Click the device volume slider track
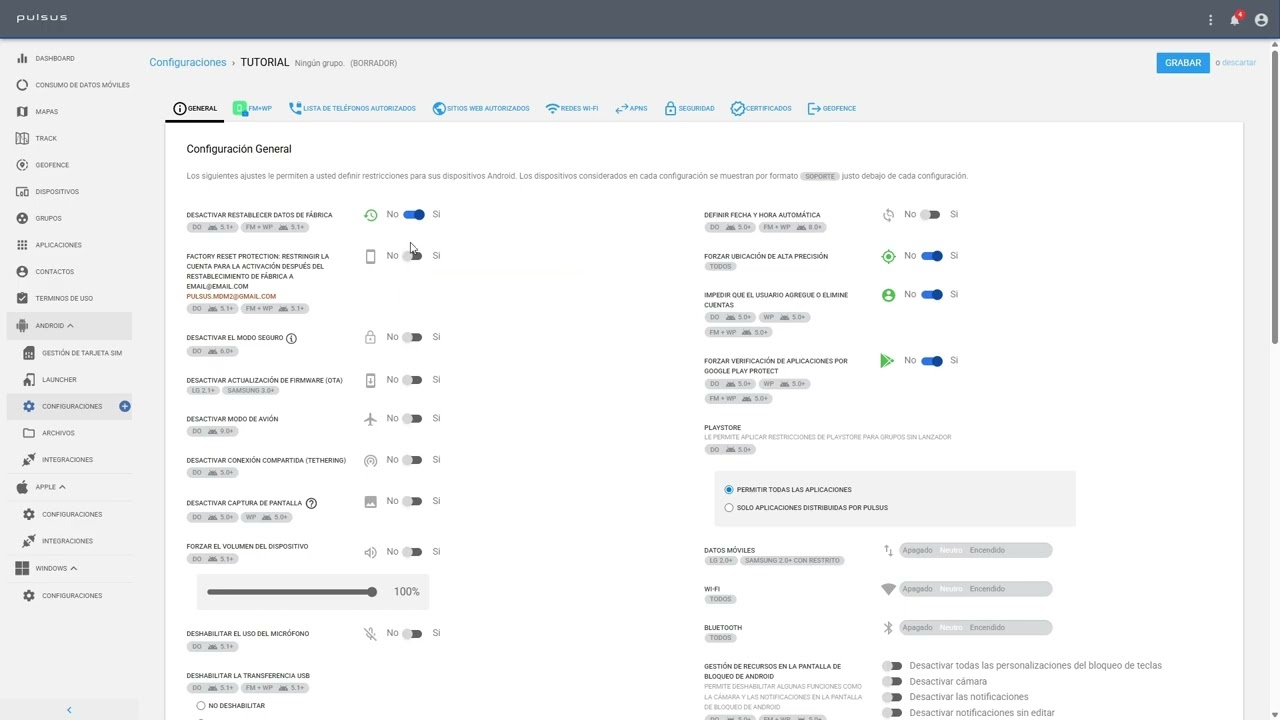 (x=292, y=592)
